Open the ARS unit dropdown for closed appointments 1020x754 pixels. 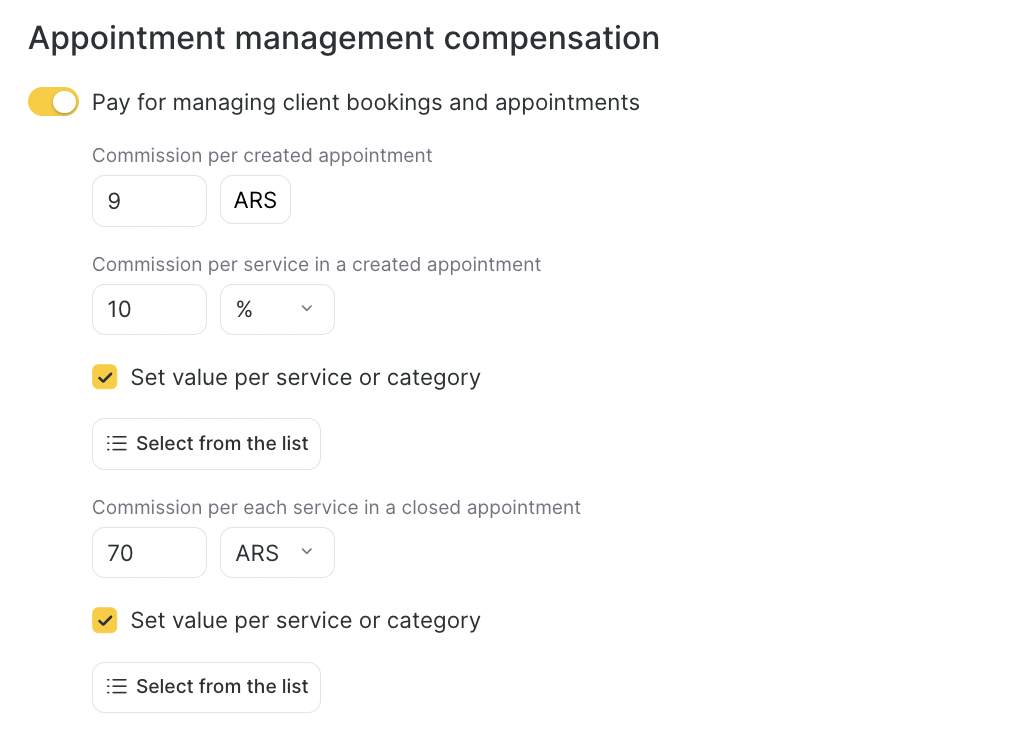pos(276,553)
